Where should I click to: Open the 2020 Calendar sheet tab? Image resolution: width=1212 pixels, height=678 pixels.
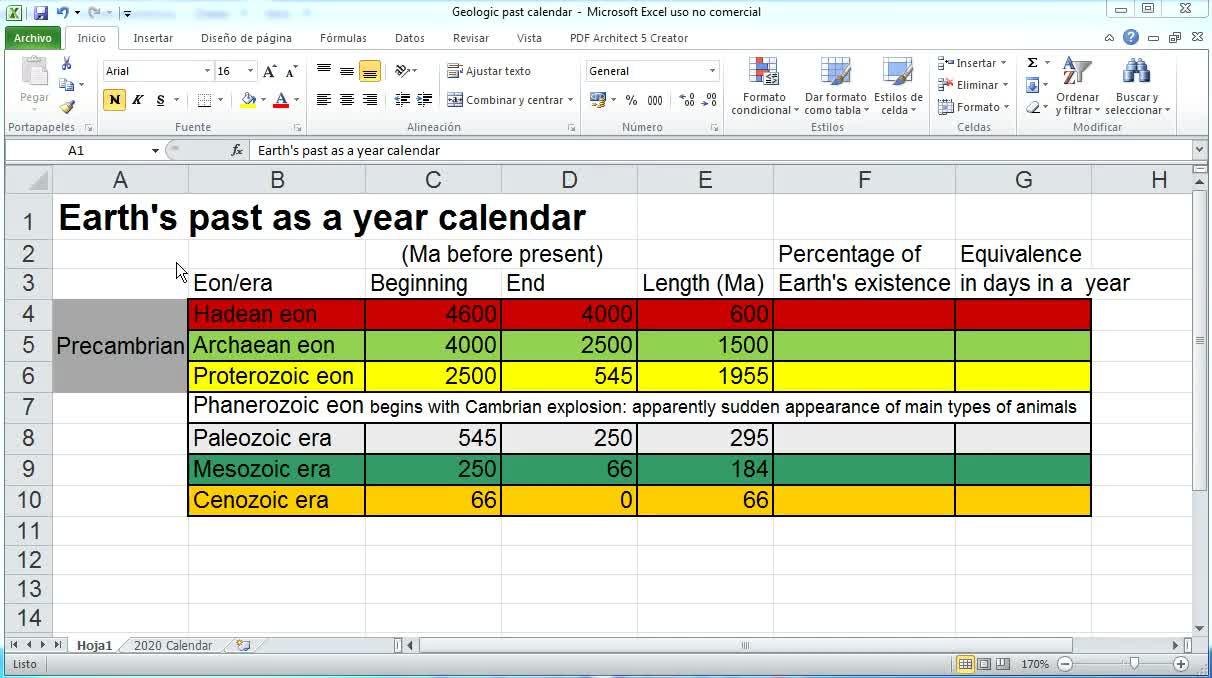(173, 646)
